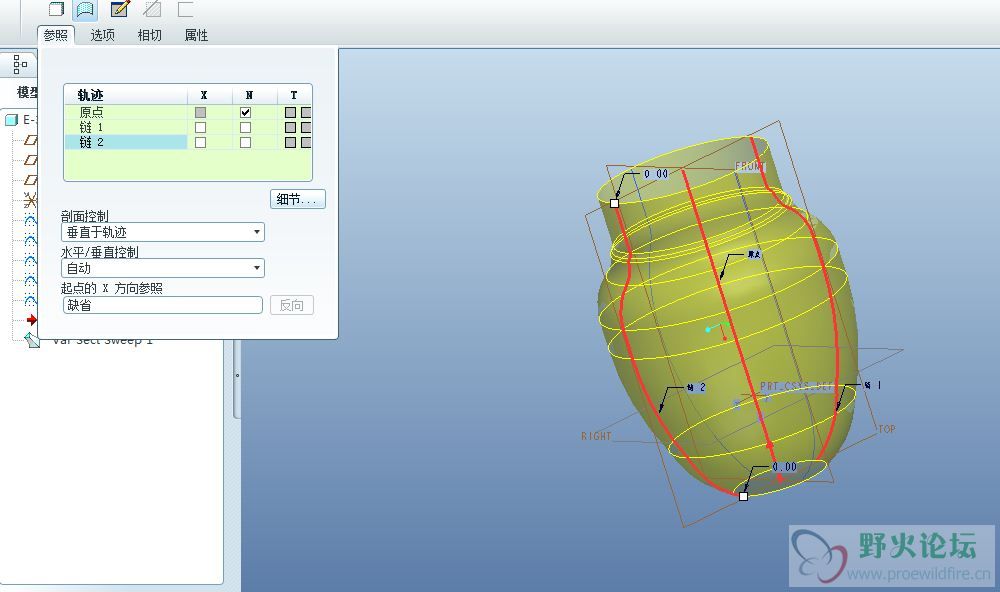Switch to the 选项 tab
The image size is (1000, 592).
point(102,35)
